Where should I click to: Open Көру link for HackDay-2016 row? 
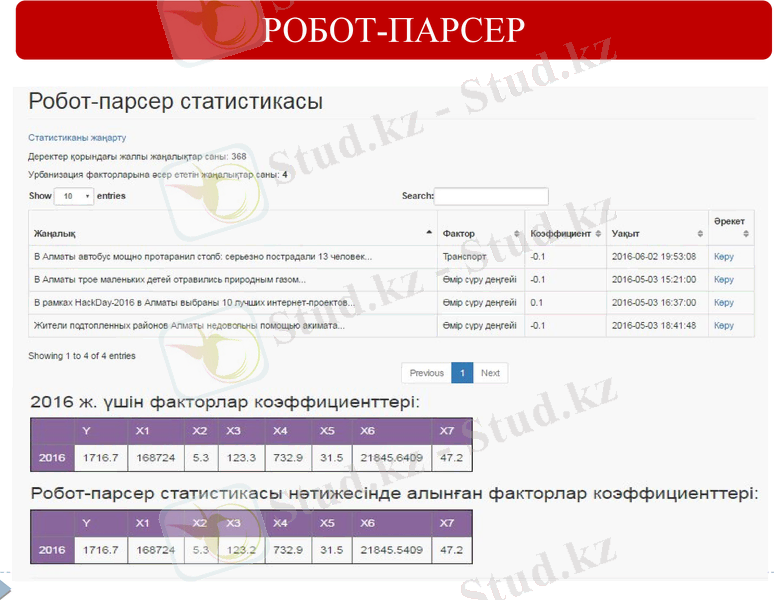(x=724, y=302)
